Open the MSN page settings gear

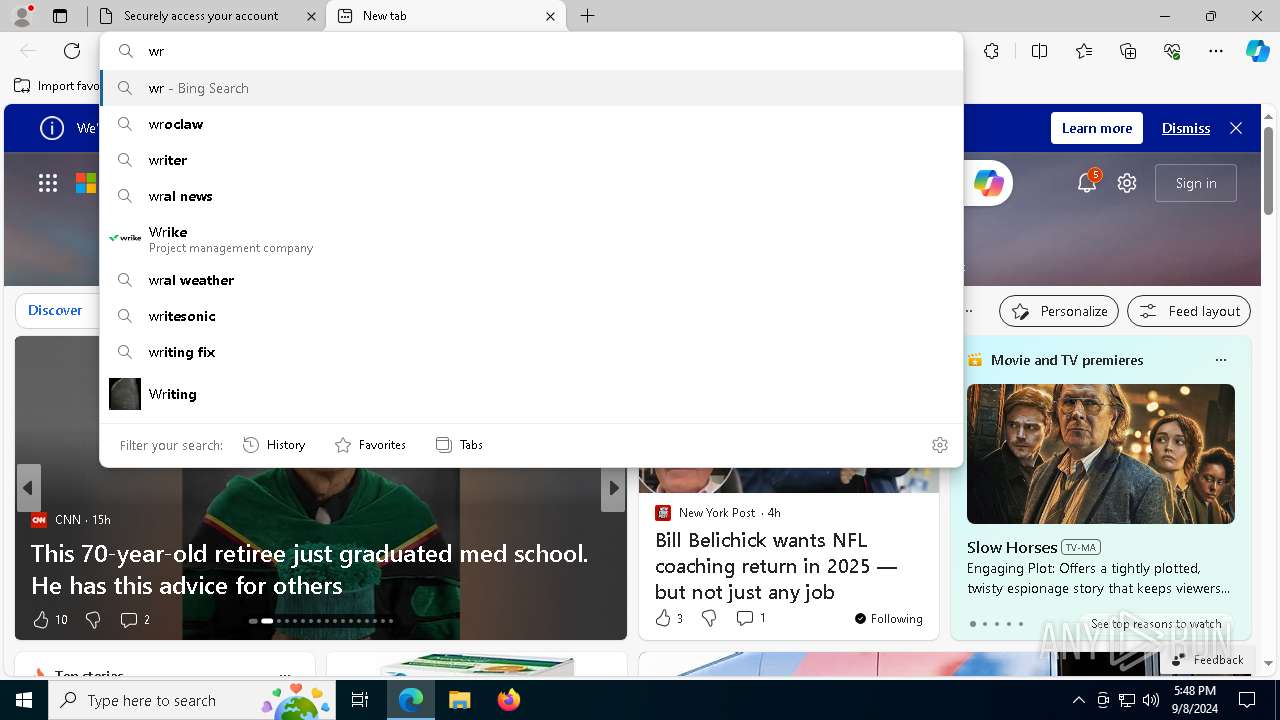[1127, 183]
